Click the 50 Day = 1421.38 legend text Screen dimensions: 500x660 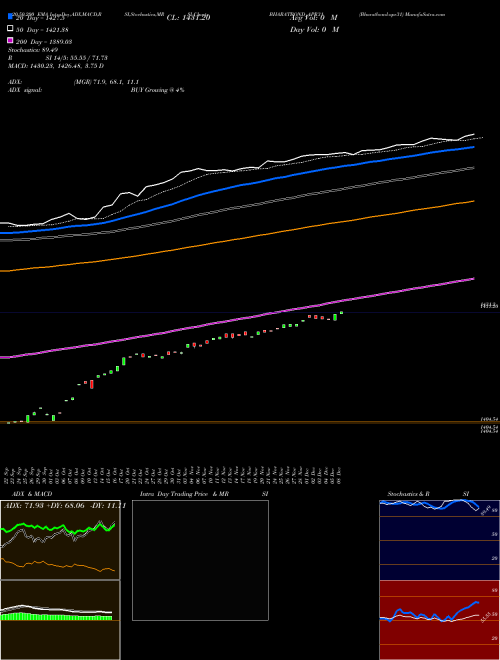42,30
